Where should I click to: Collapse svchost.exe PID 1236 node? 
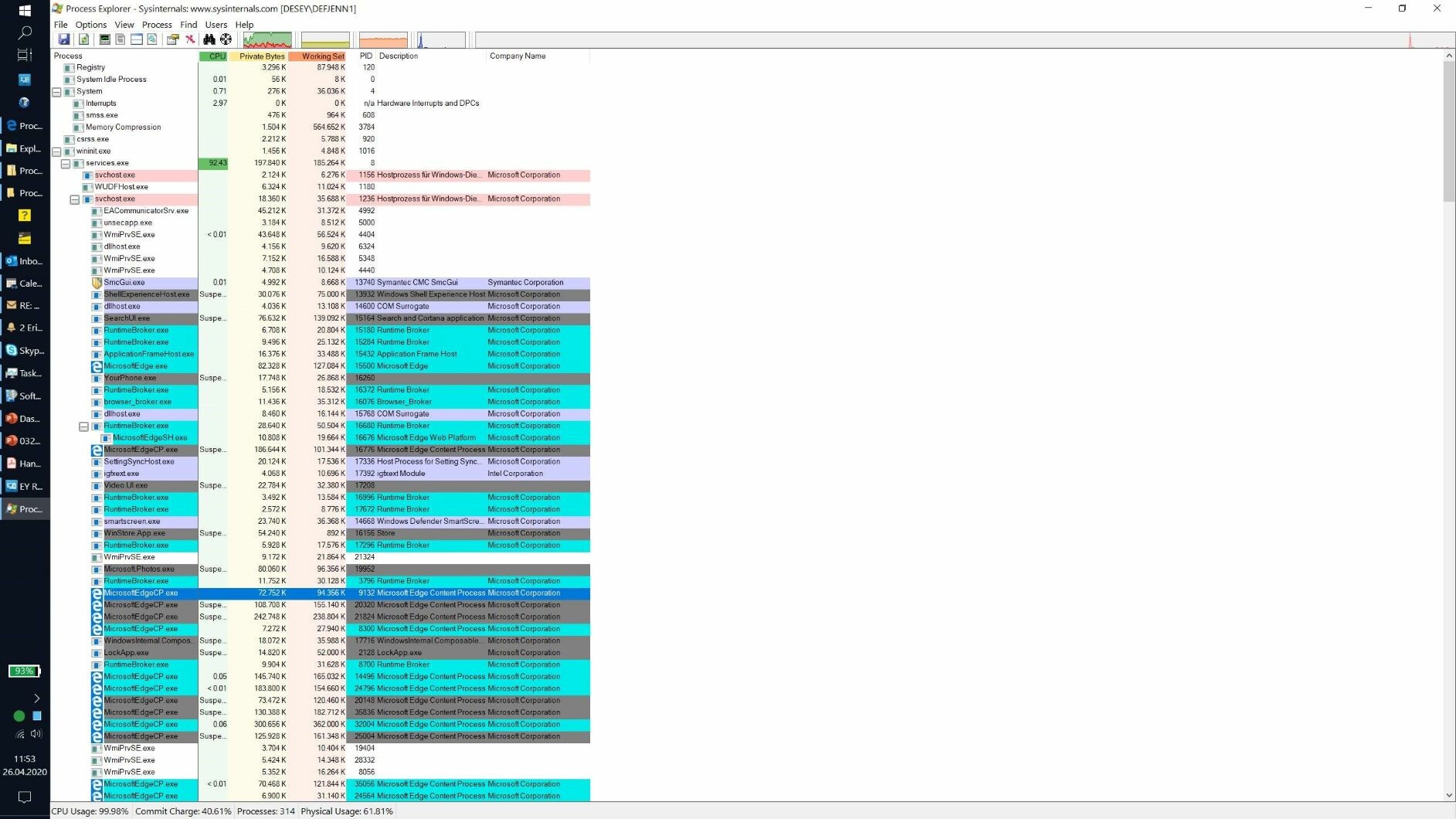(x=75, y=199)
